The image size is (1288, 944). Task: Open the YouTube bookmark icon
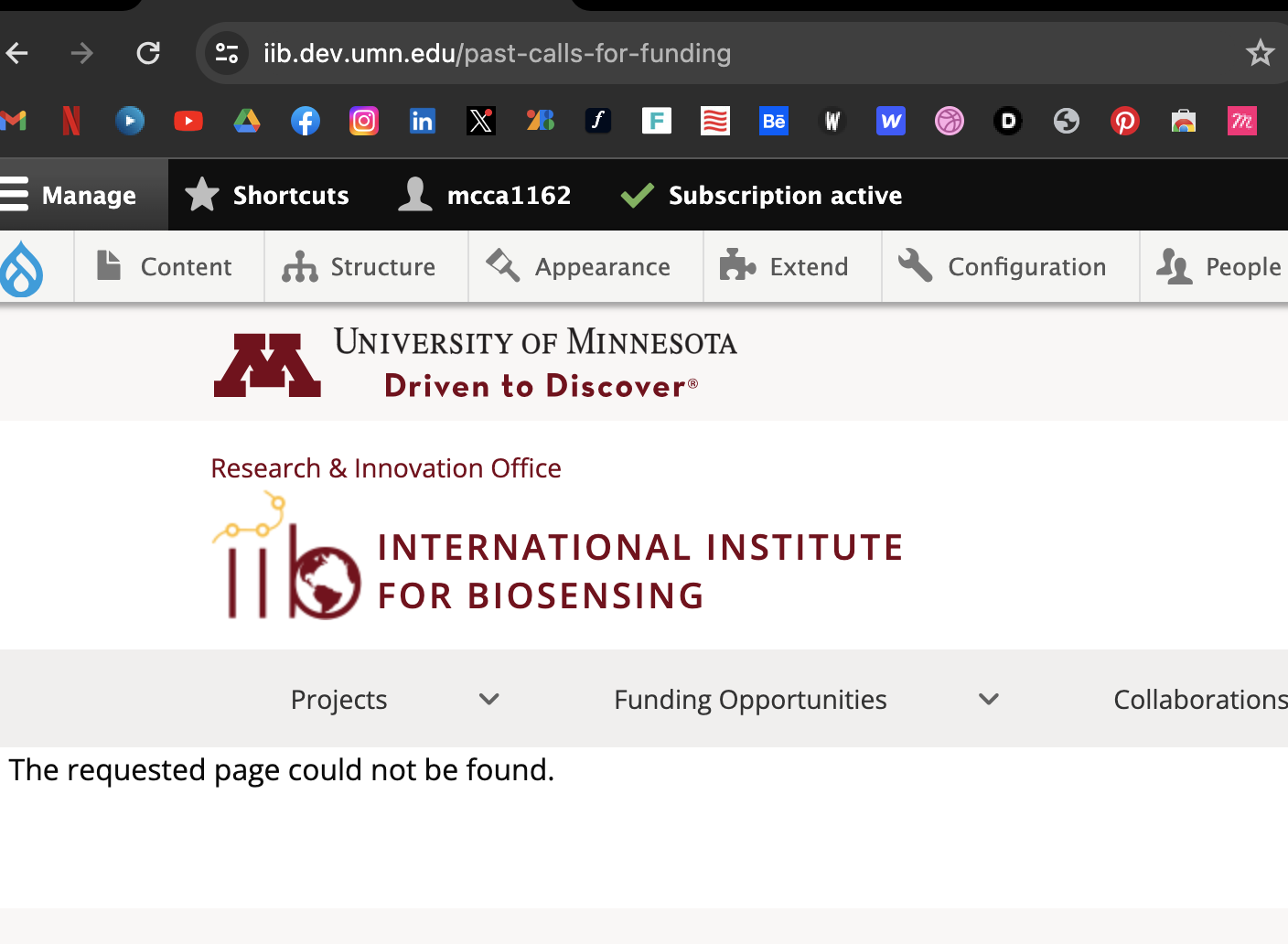(188, 121)
